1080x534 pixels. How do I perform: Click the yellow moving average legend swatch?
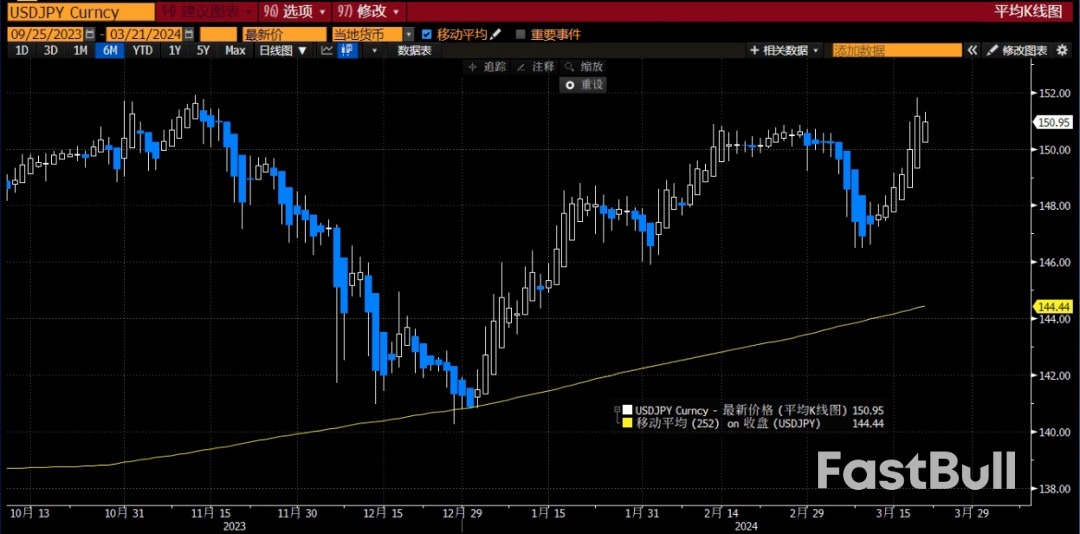click(627, 423)
